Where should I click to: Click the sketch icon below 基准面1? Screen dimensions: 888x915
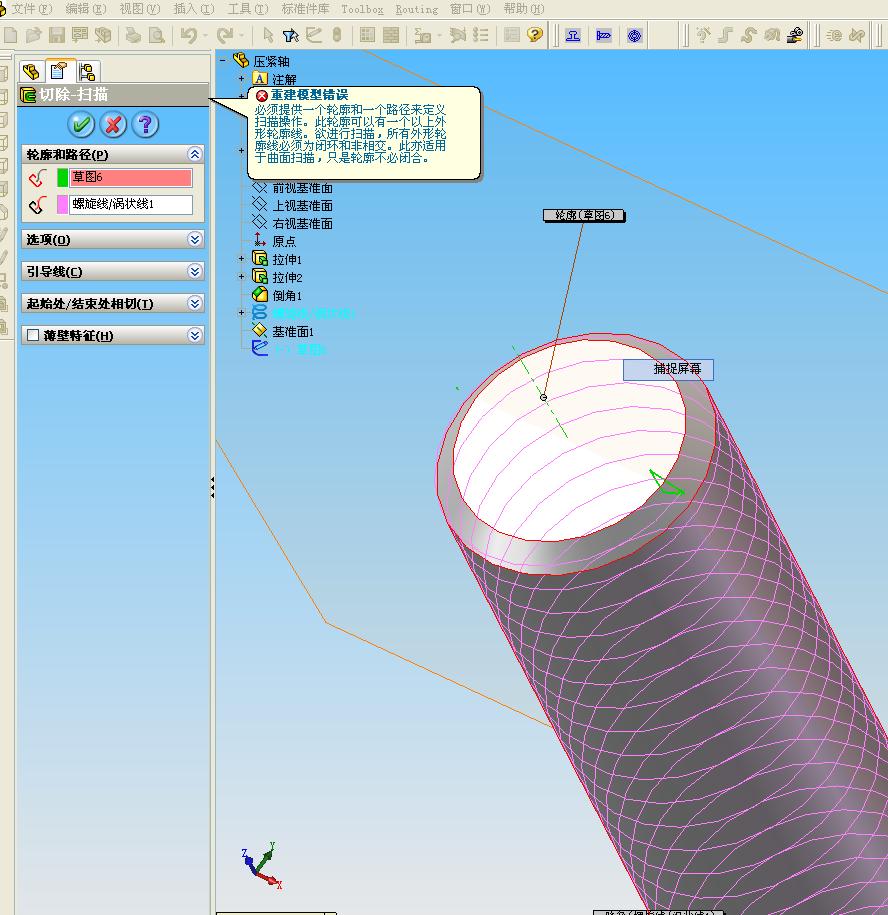pos(260,348)
